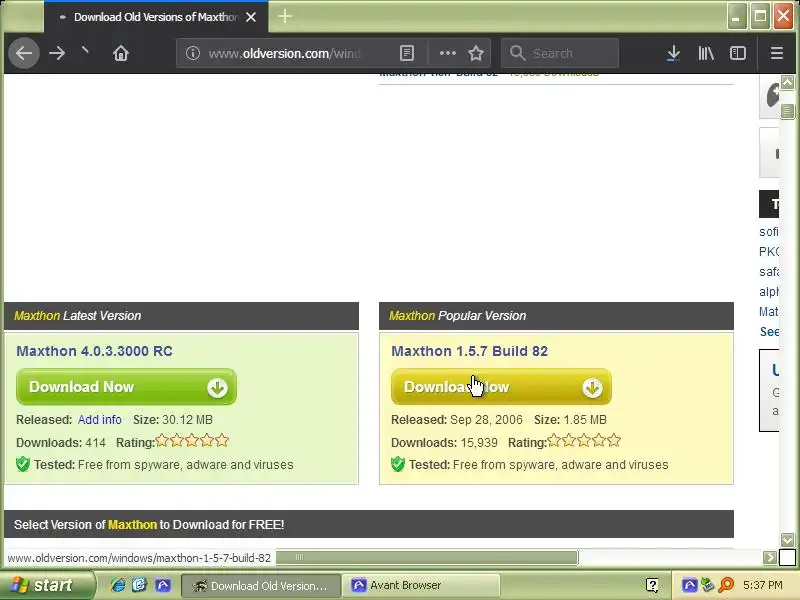Screen dimensions: 800x600
Task: Click the 5:37 PM clock
Action: [763, 585]
